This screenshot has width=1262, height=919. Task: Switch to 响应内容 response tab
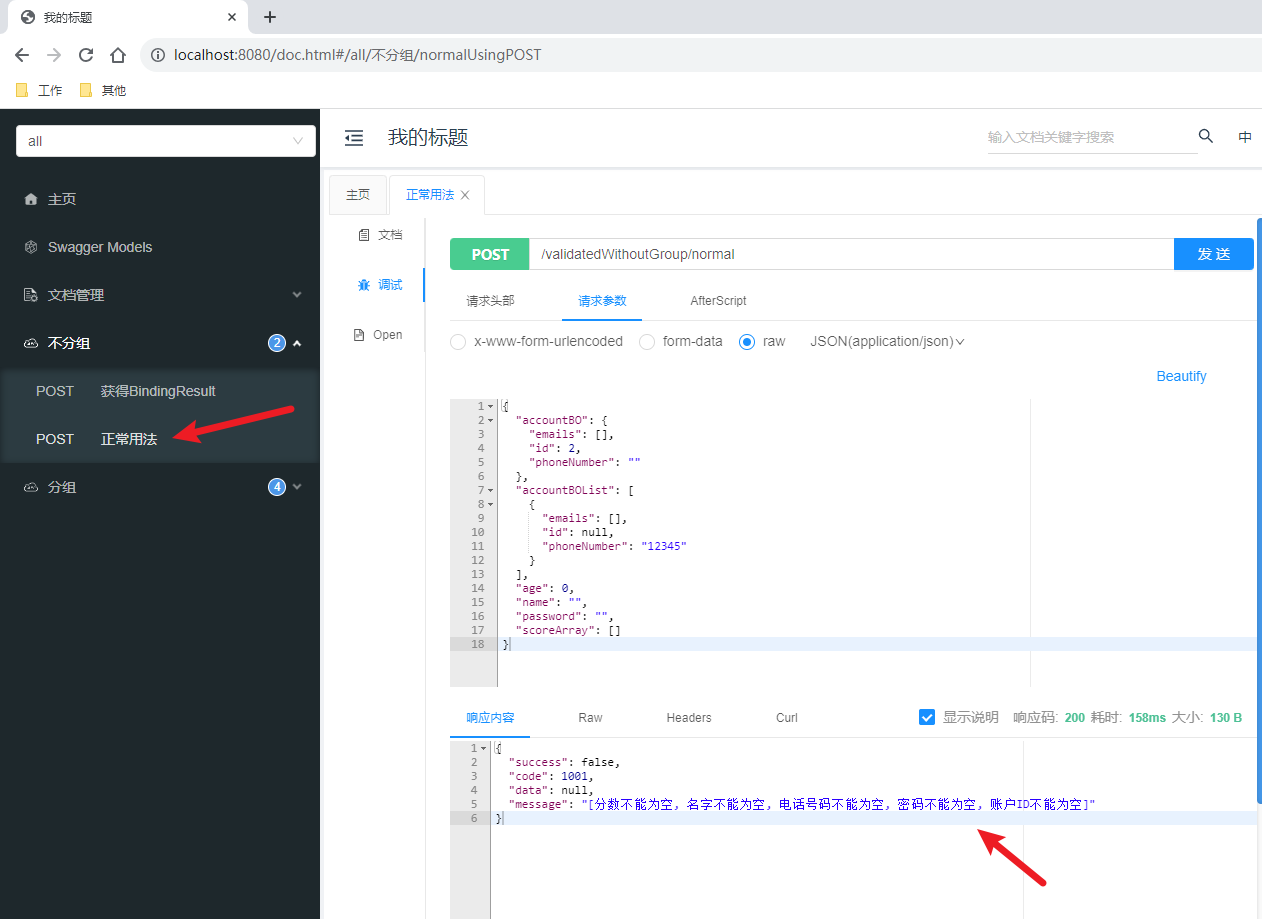click(490, 717)
